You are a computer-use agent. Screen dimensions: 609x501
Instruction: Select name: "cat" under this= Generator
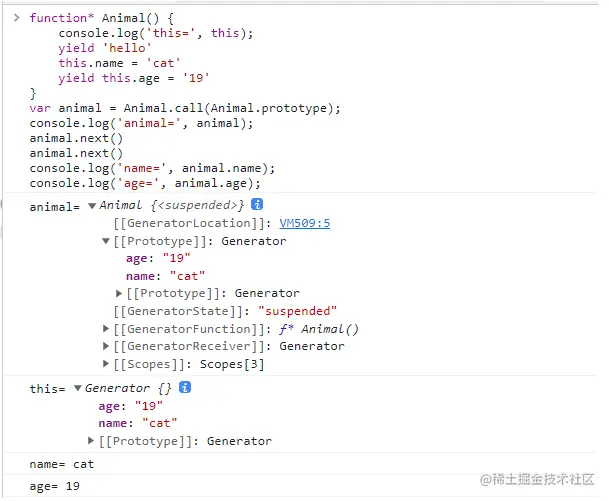(x=137, y=423)
